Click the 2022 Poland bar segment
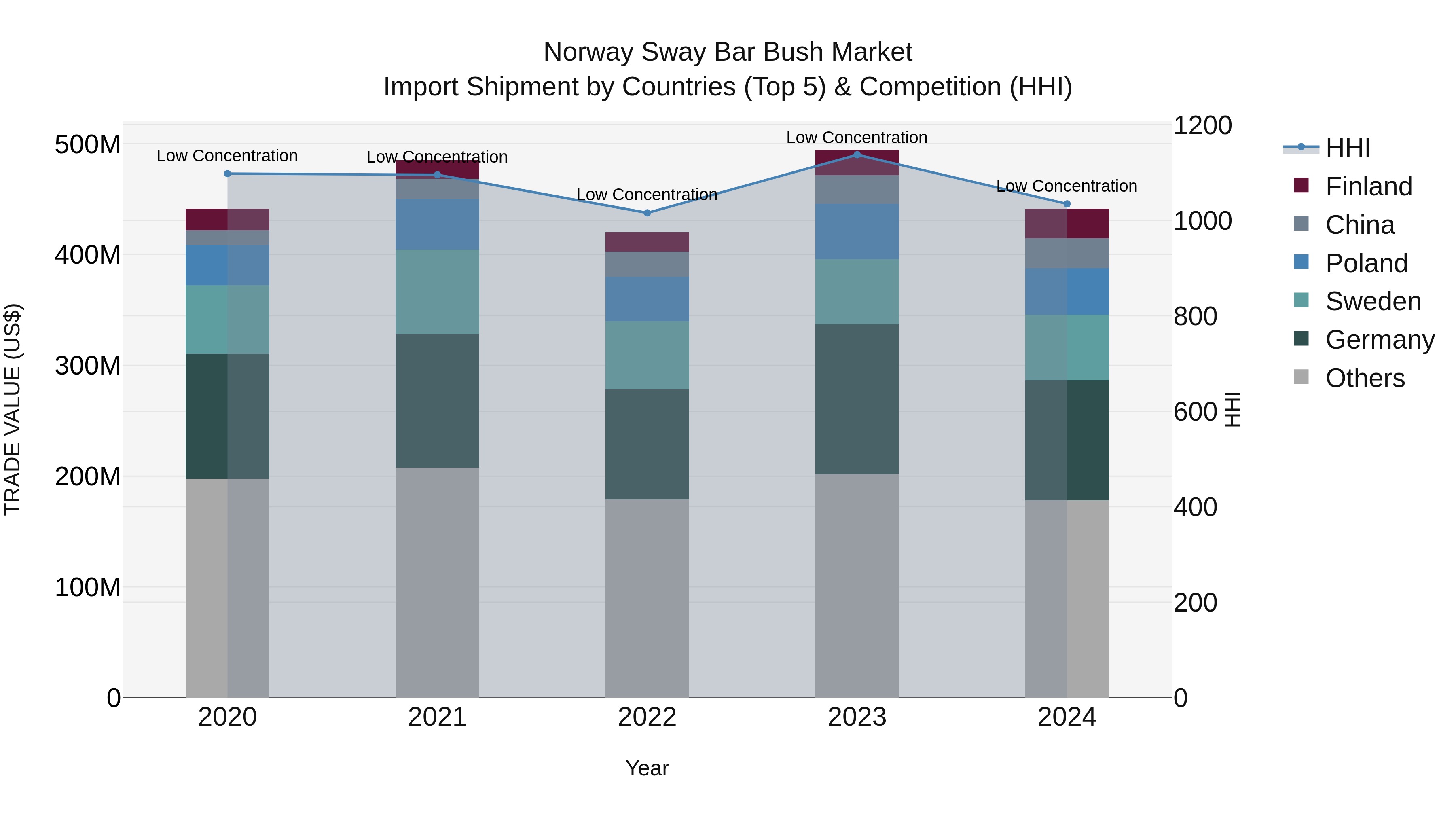 coord(647,299)
